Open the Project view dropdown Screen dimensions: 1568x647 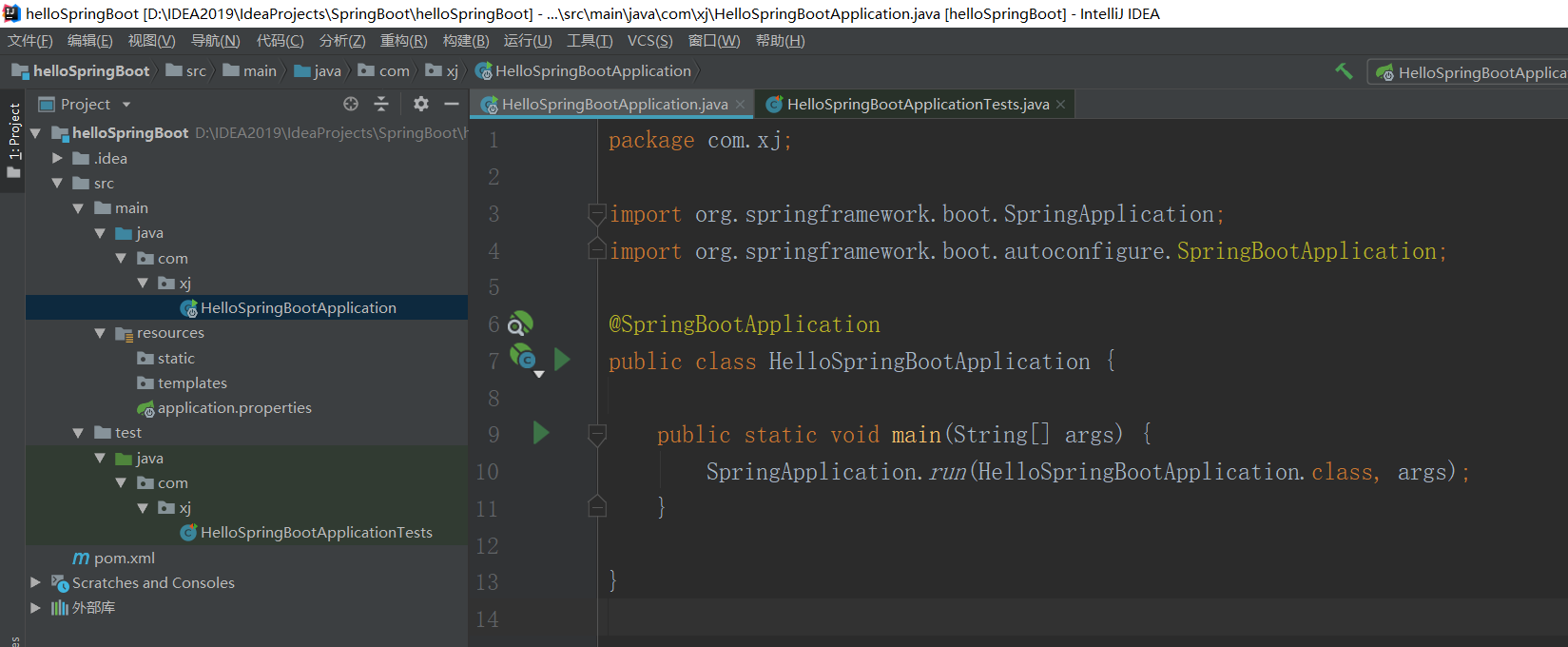pos(126,105)
